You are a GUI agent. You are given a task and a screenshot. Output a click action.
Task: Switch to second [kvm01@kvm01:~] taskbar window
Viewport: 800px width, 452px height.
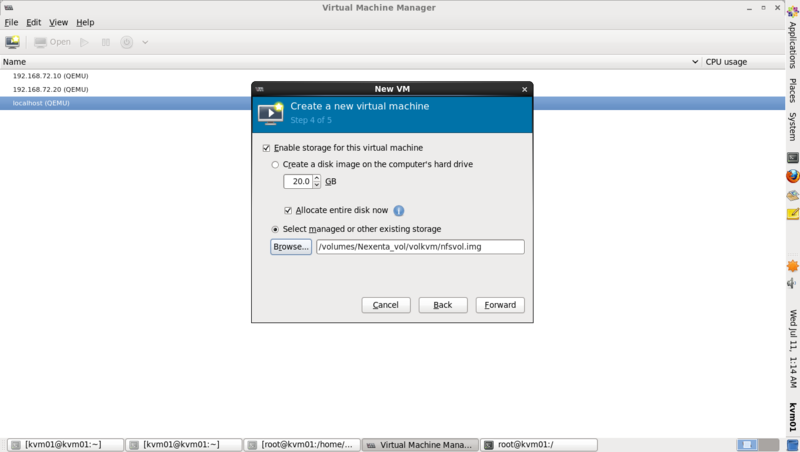coord(184,445)
